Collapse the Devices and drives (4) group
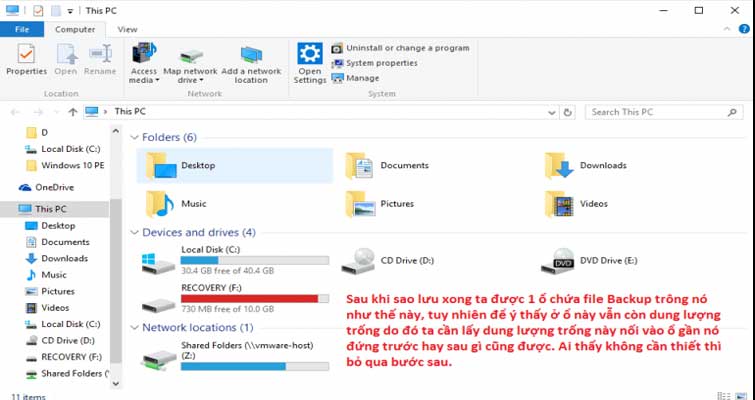Viewport: 755px width, 400px height. click(x=134, y=232)
